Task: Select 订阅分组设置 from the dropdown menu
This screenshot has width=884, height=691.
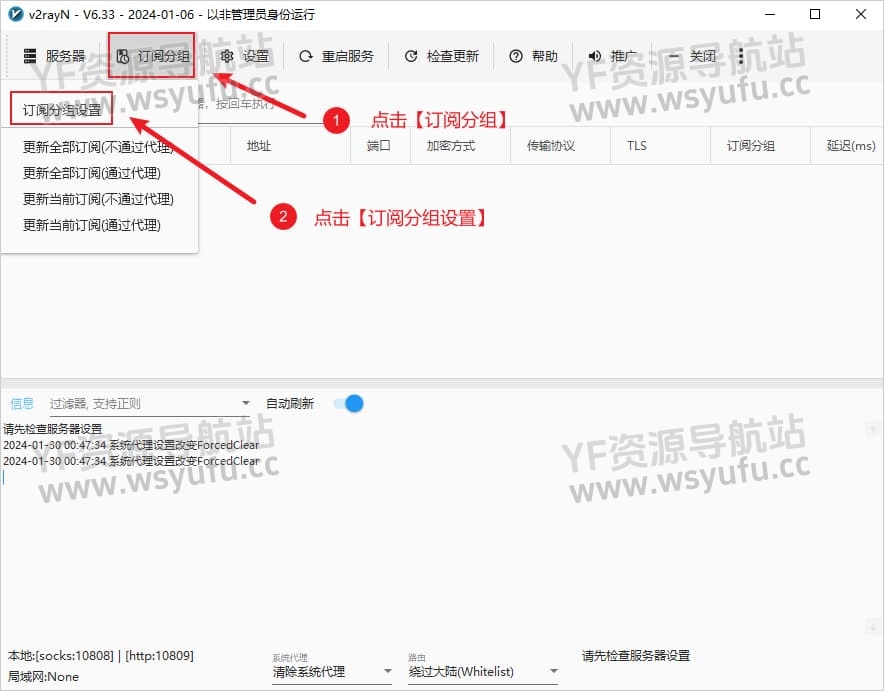Action: coord(61,109)
